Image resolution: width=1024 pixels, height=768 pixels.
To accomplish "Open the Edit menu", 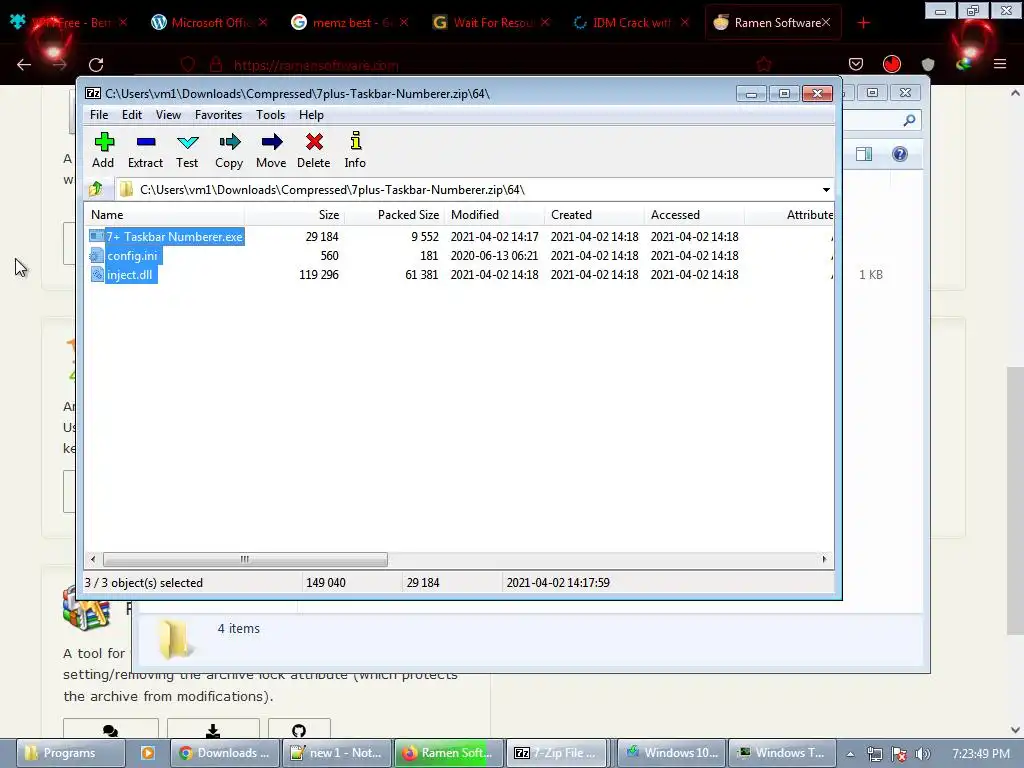I will pyautogui.click(x=132, y=115).
